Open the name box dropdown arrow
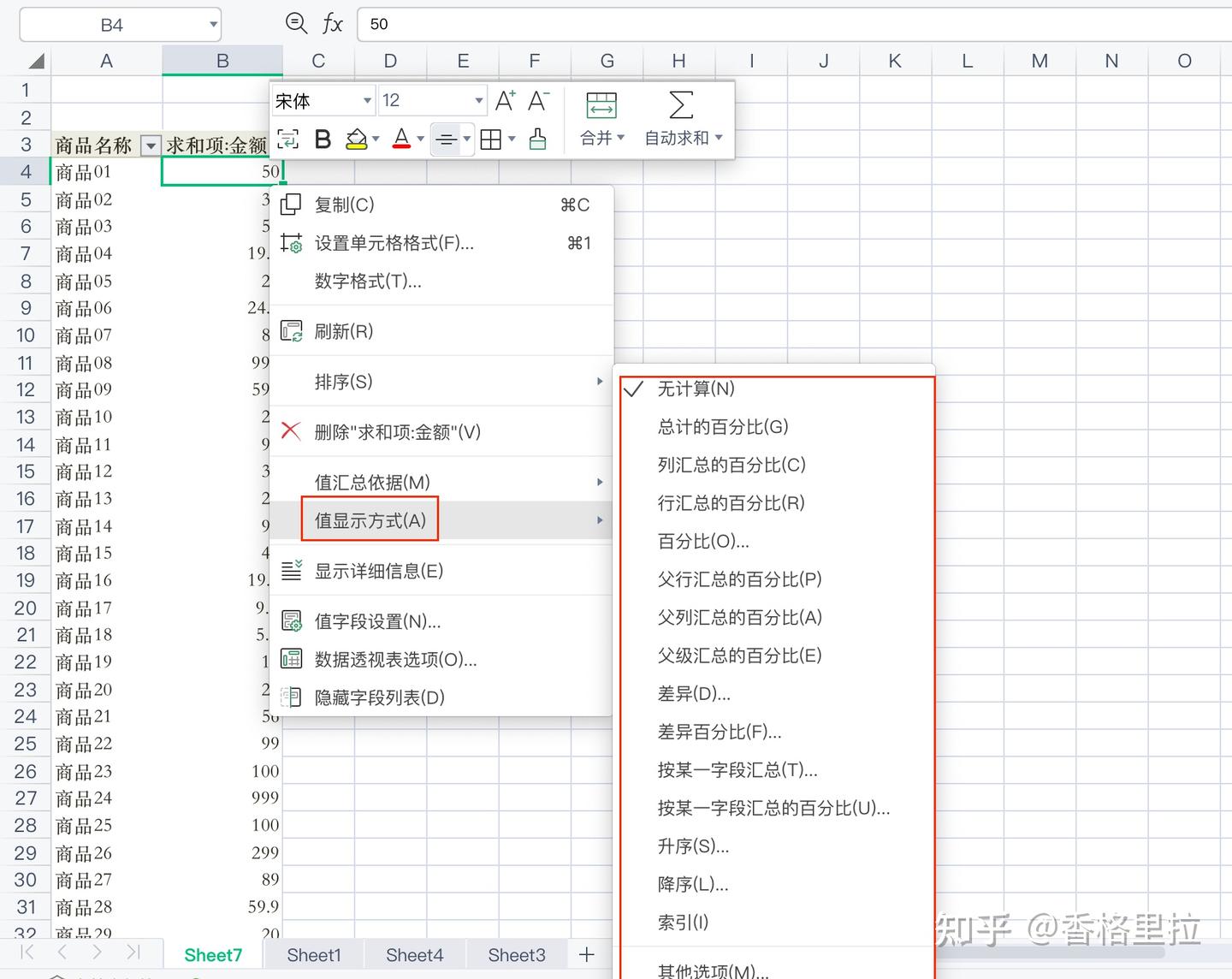Viewport: 1232px width, 979px height. pyautogui.click(x=213, y=25)
